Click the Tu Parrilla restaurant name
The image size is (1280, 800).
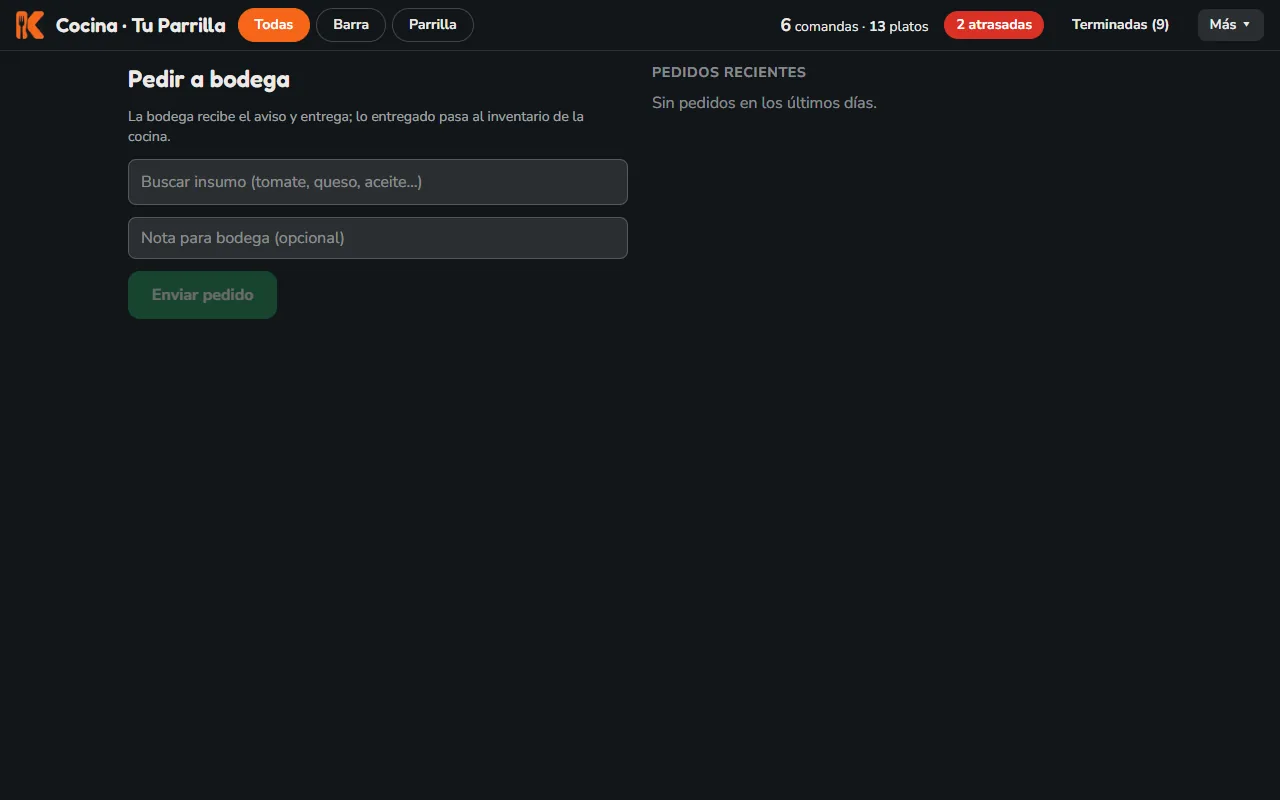click(179, 25)
